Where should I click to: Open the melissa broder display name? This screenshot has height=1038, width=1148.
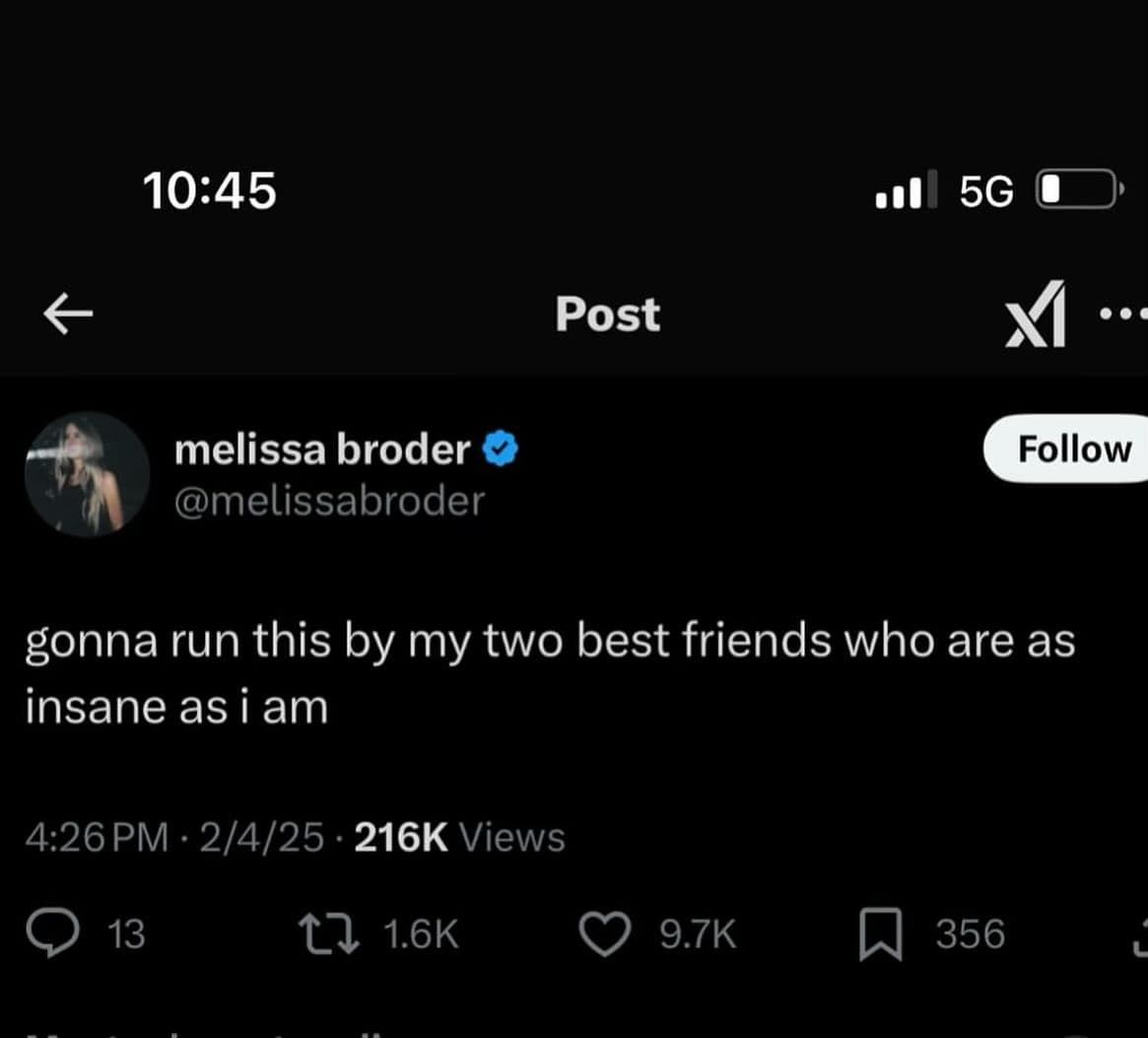point(322,449)
